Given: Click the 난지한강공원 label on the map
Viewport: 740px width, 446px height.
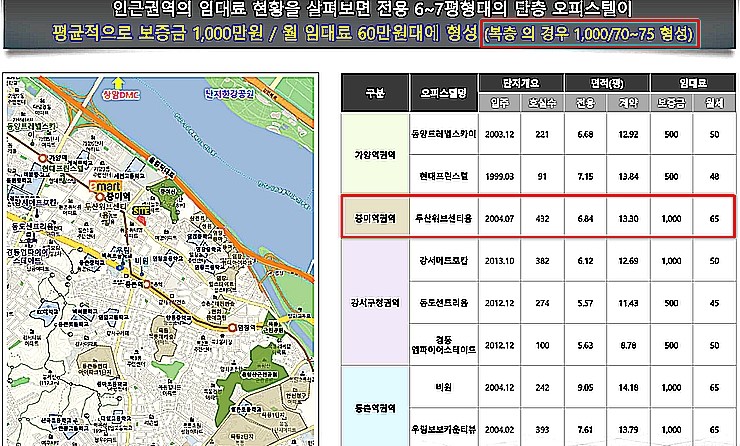Looking at the screenshot, I should 229,93.
